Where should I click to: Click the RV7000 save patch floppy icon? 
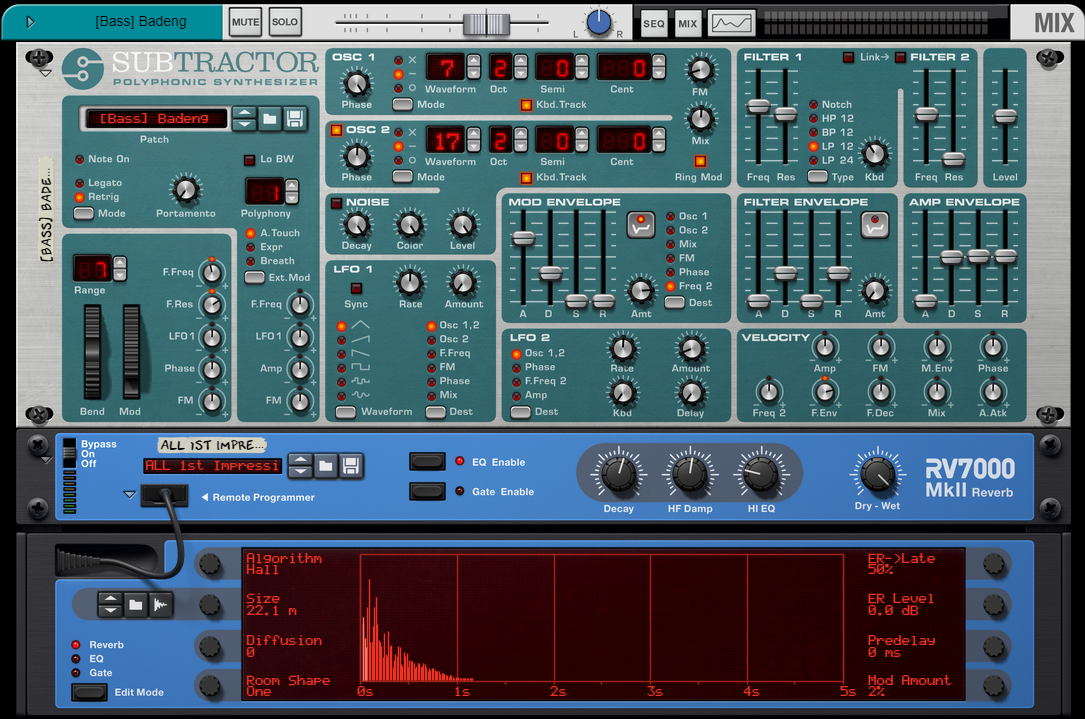click(351, 465)
